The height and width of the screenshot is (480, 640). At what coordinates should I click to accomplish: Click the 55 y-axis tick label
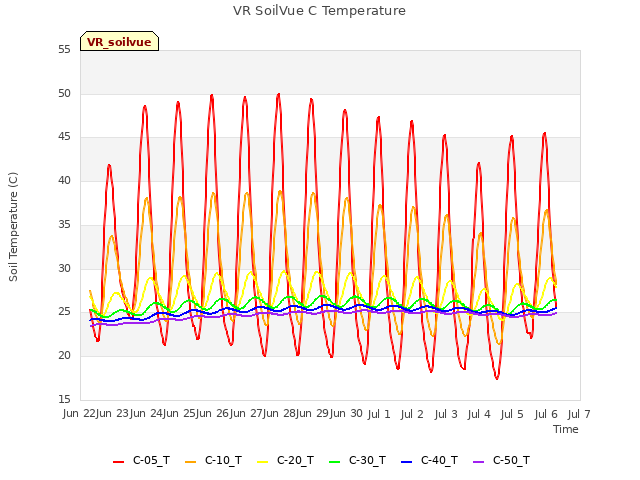pyautogui.click(x=64, y=50)
